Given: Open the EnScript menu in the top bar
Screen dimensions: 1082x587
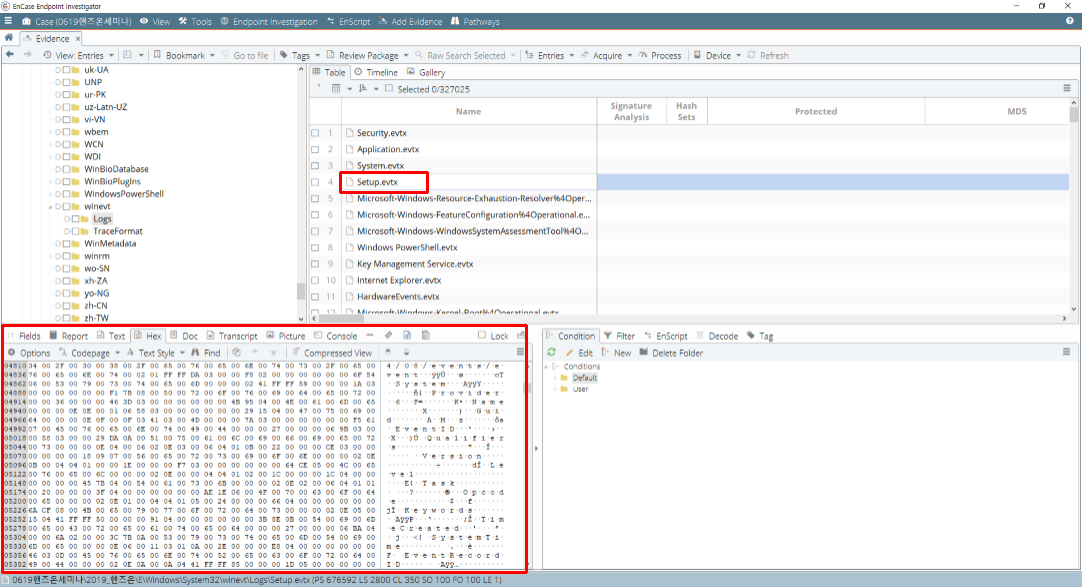Looking at the screenshot, I should tap(348, 21).
